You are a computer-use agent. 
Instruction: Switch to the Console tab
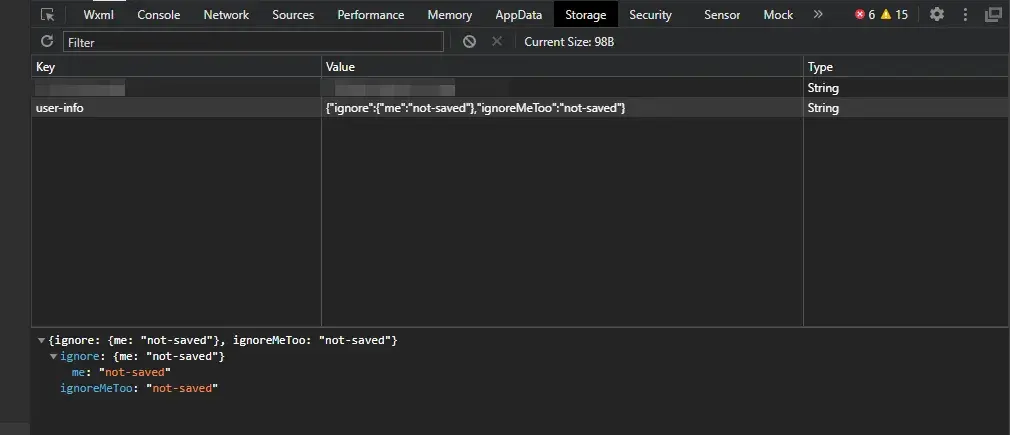click(x=159, y=15)
